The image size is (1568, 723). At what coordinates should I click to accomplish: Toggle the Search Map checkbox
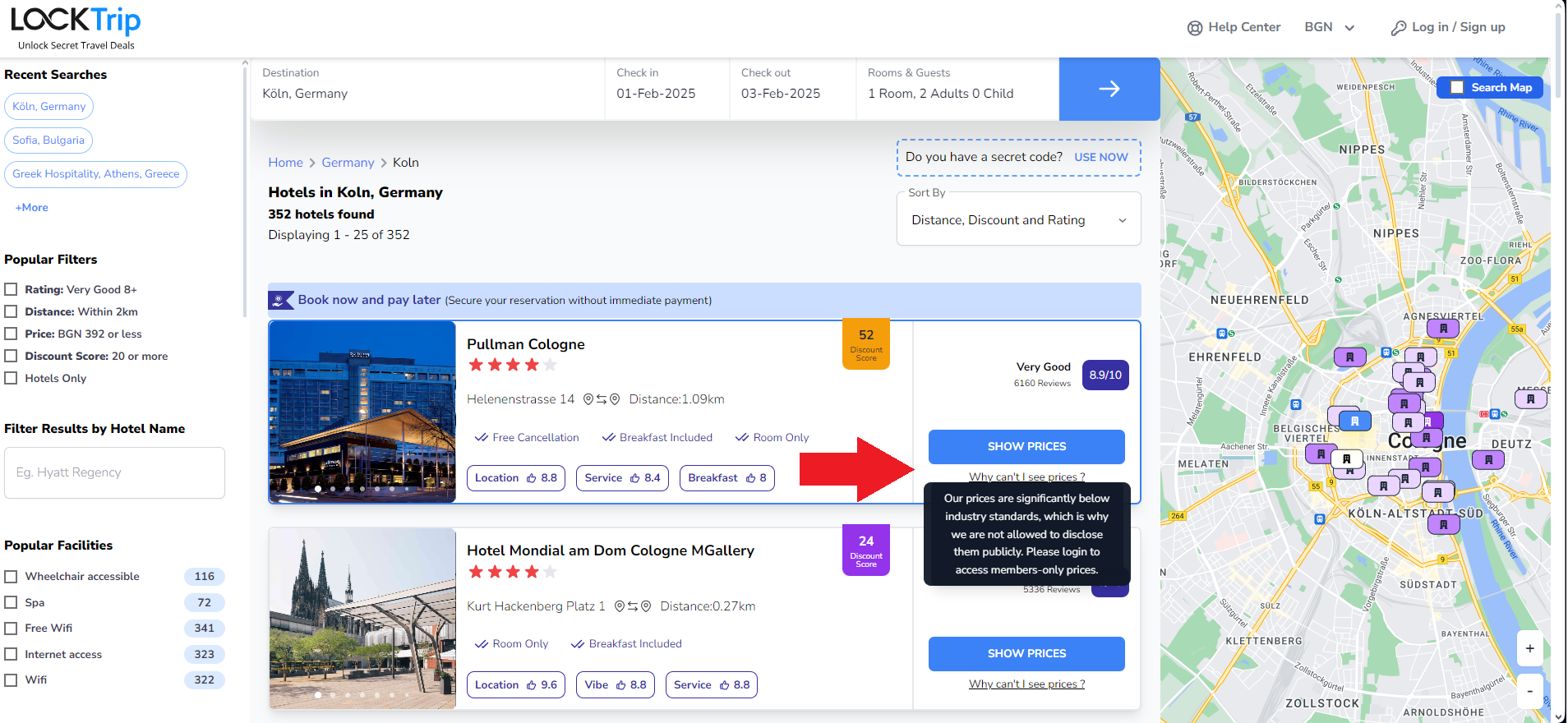tap(1457, 87)
